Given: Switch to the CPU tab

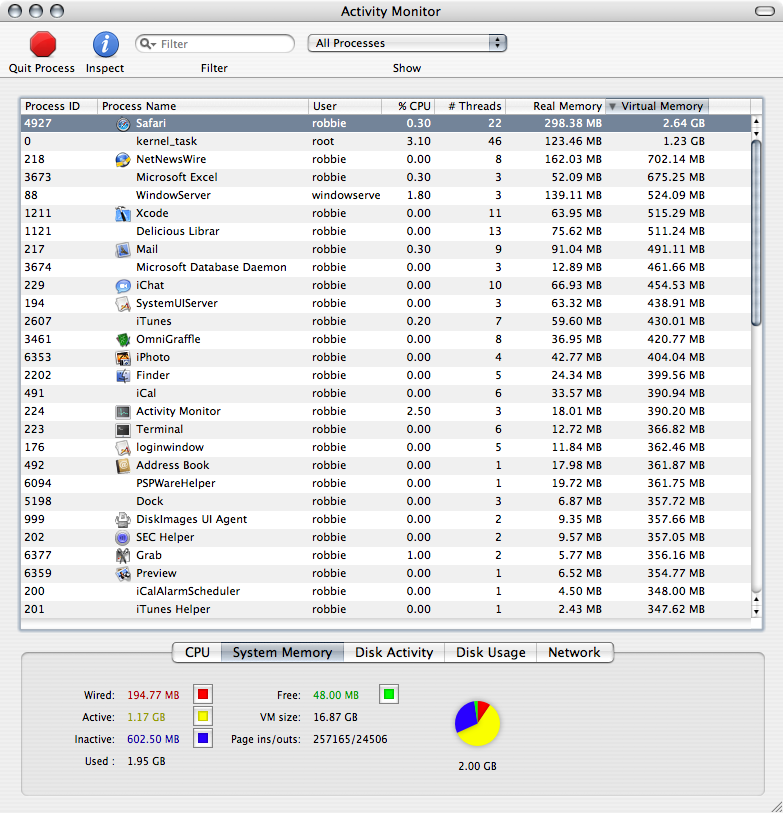Looking at the screenshot, I should coord(197,652).
